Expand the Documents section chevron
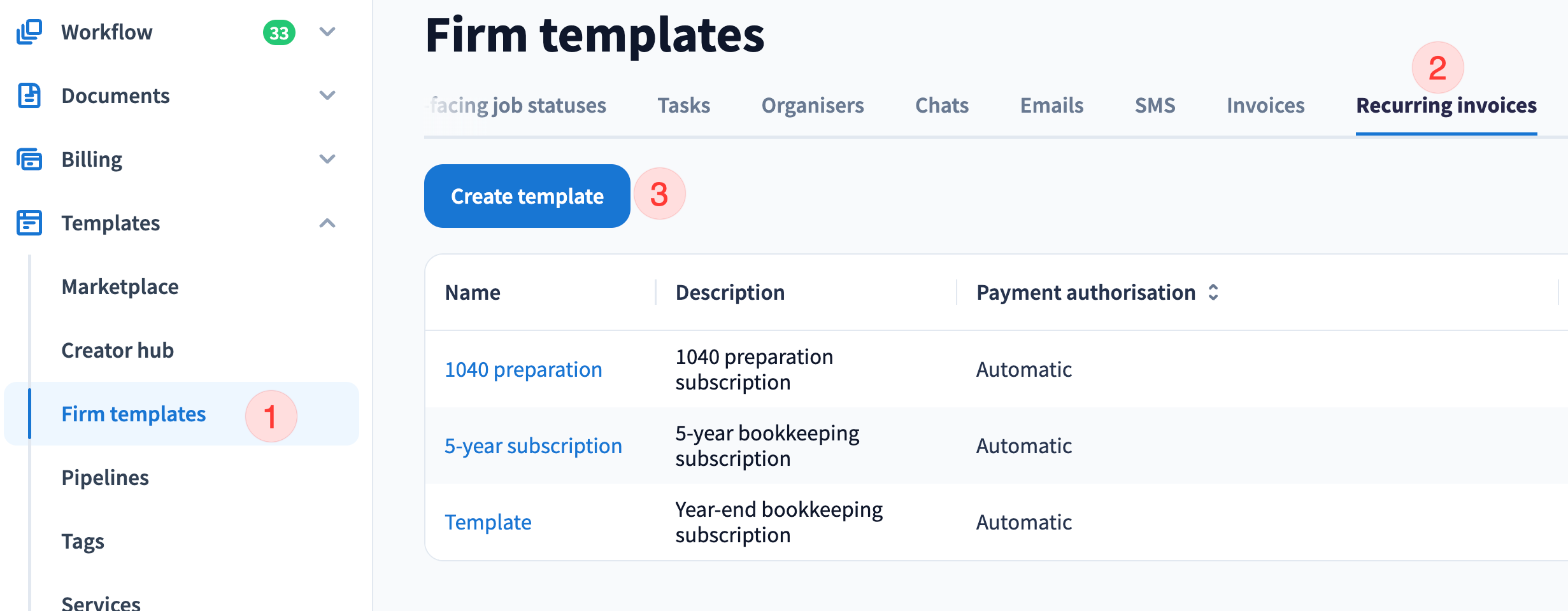Viewport: 1568px width, 611px height. [327, 95]
